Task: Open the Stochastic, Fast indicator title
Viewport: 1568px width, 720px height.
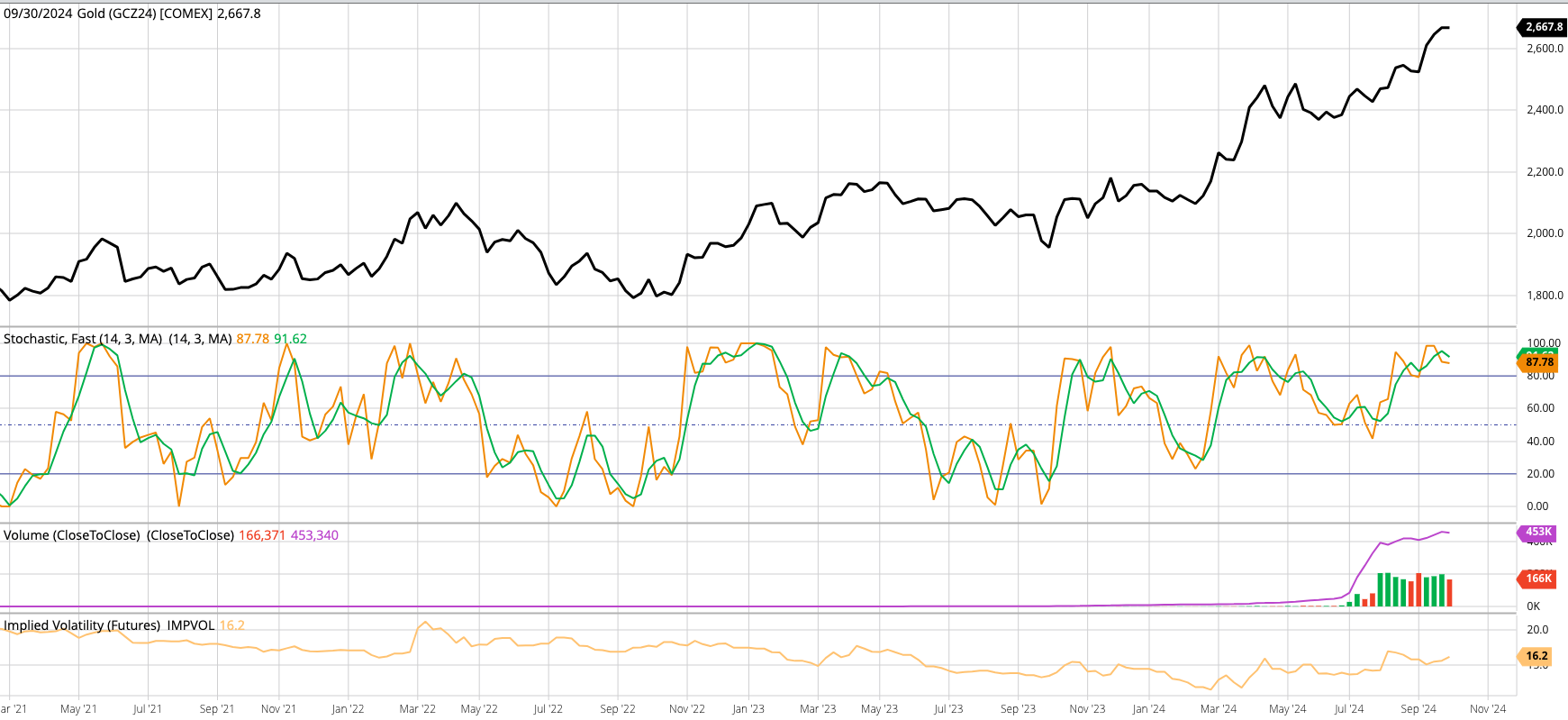Action: point(83,339)
